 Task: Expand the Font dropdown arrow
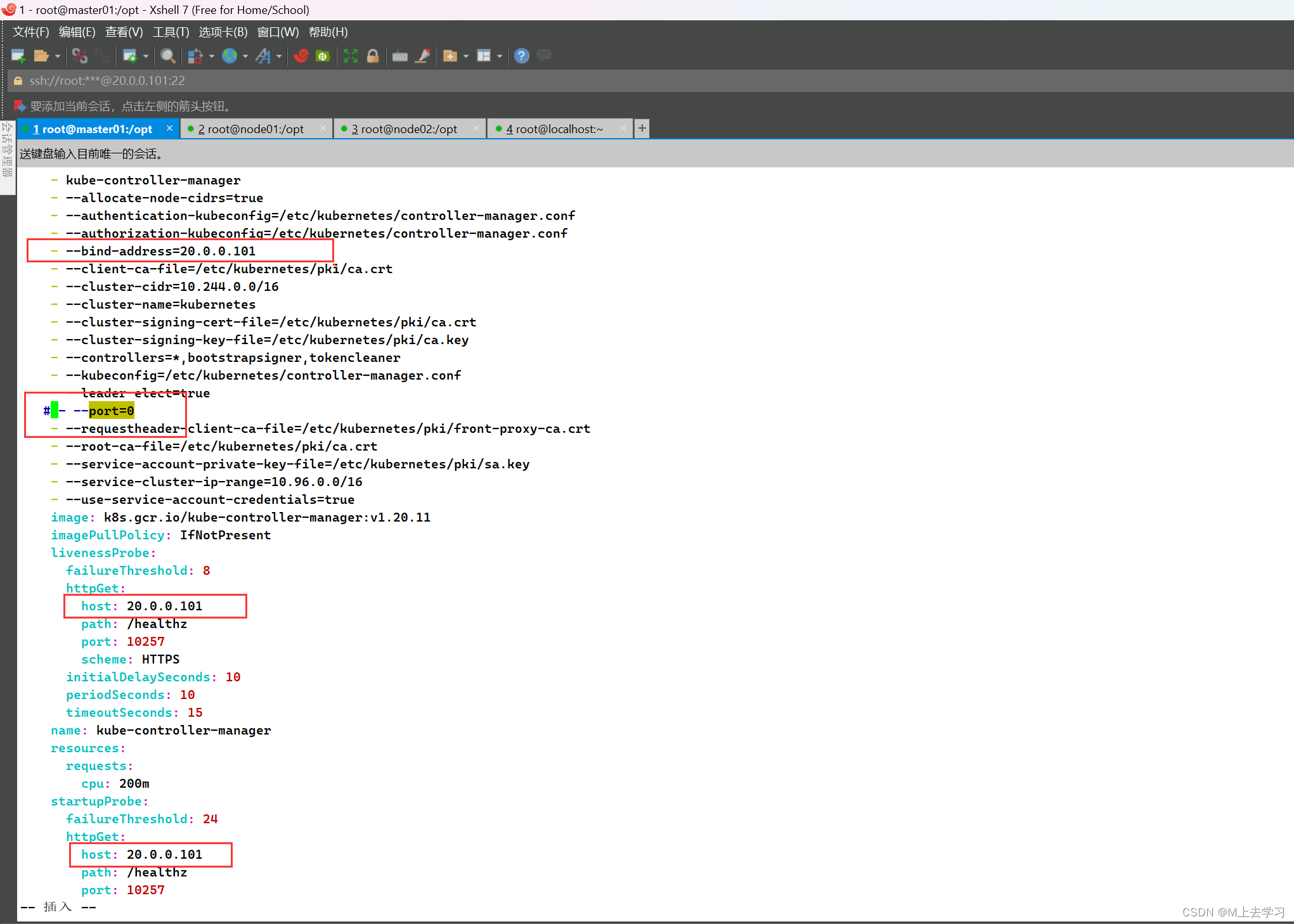(x=280, y=56)
